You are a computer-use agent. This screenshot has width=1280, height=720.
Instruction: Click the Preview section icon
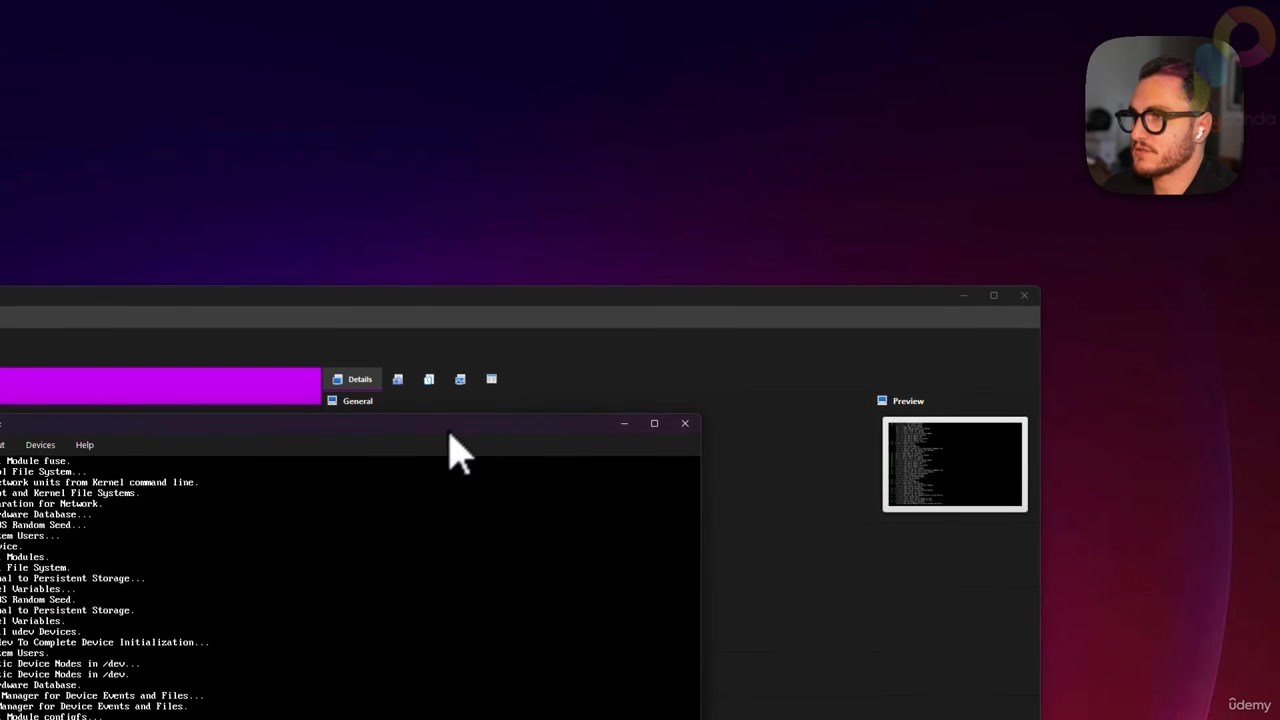[x=882, y=401]
